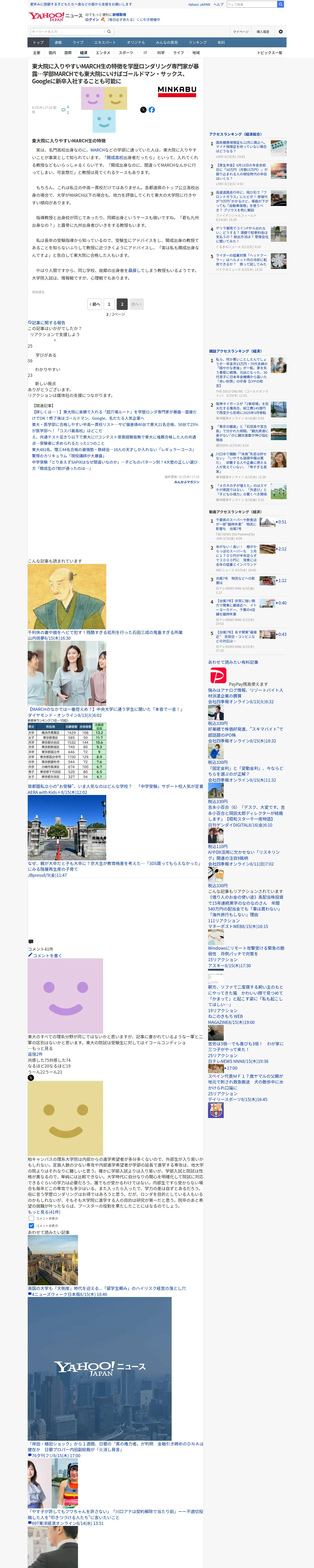Click the PayPay icon in the paid articles section

coord(218,676)
